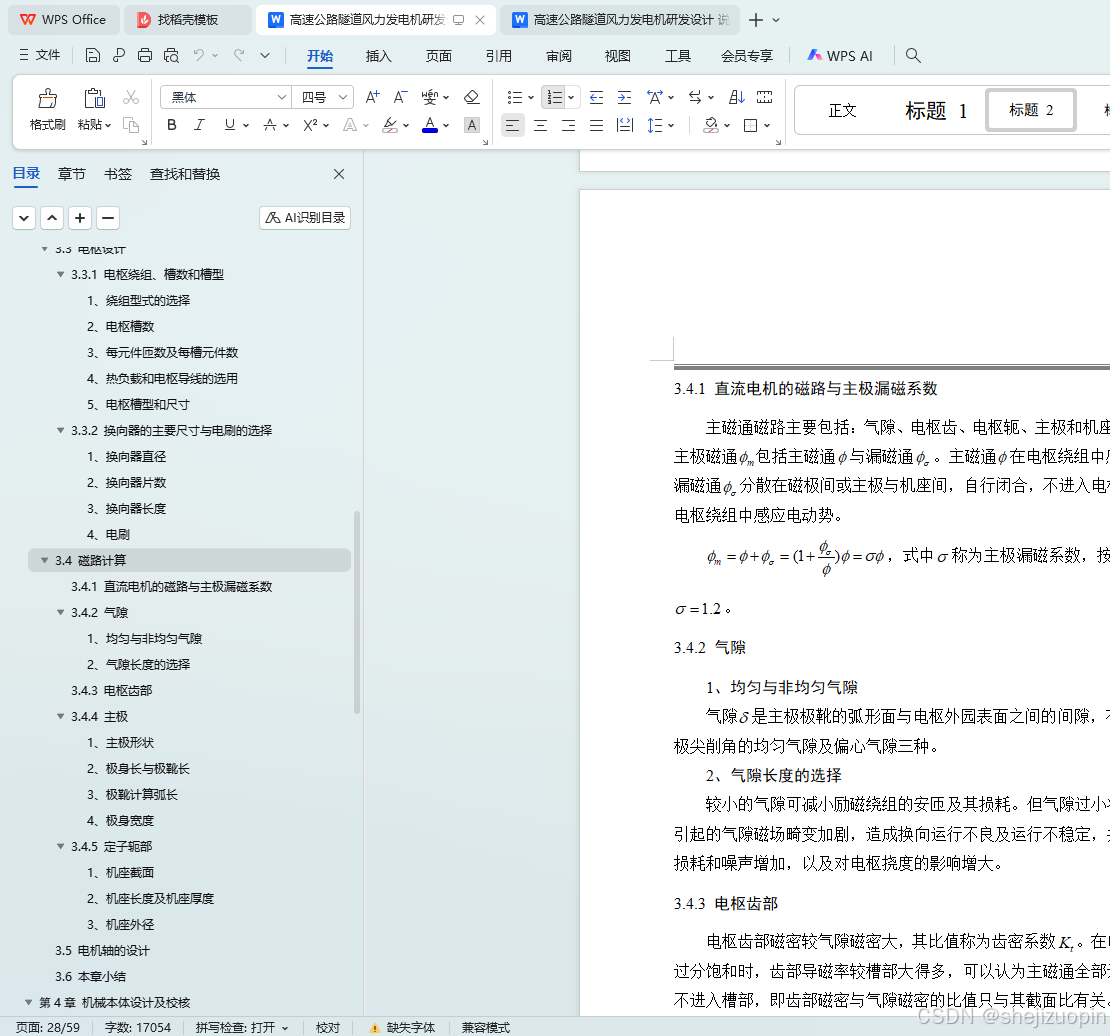Click the outline pane vertical scrollbar
The image size is (1110, 1036).
point(357,612)
